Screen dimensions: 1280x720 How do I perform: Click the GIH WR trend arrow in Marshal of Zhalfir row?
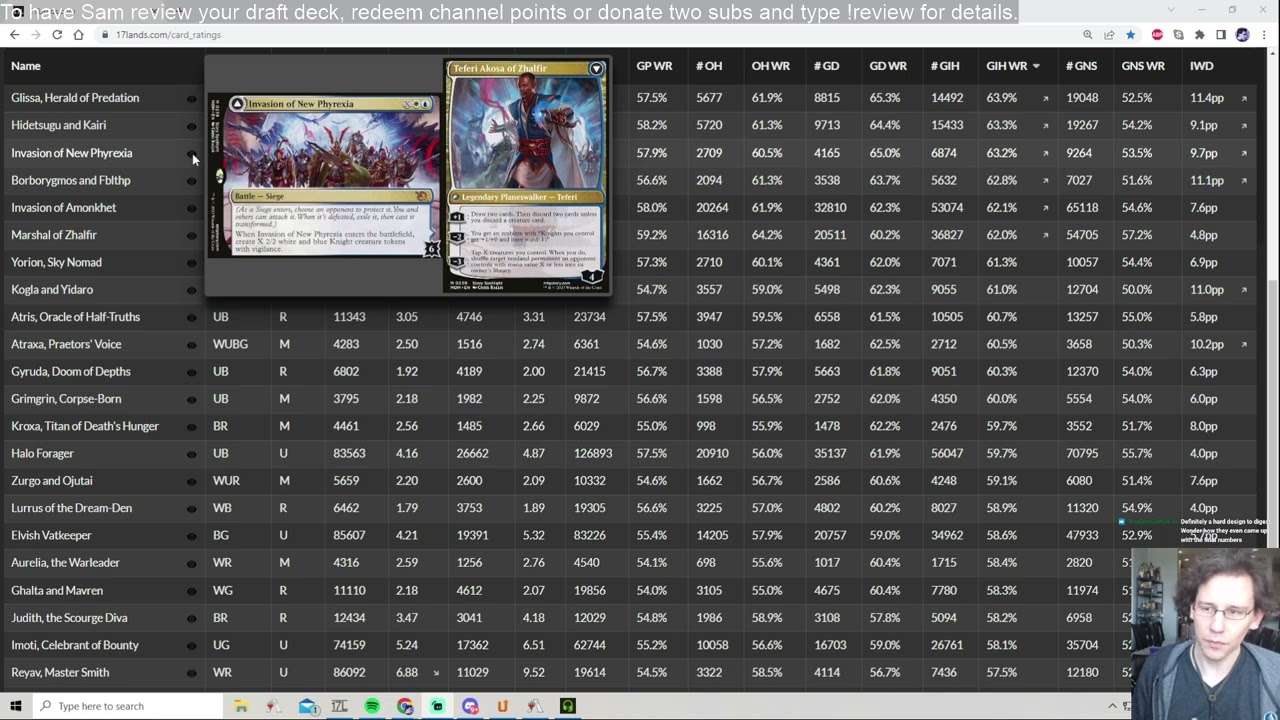[1045, 235]
